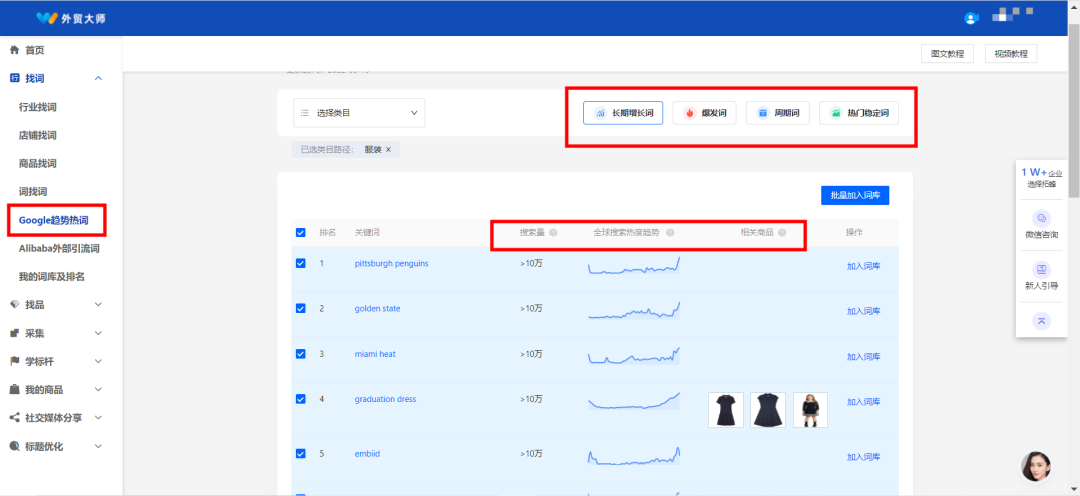Open the user account avatar icon

click(x=972, y=19)
